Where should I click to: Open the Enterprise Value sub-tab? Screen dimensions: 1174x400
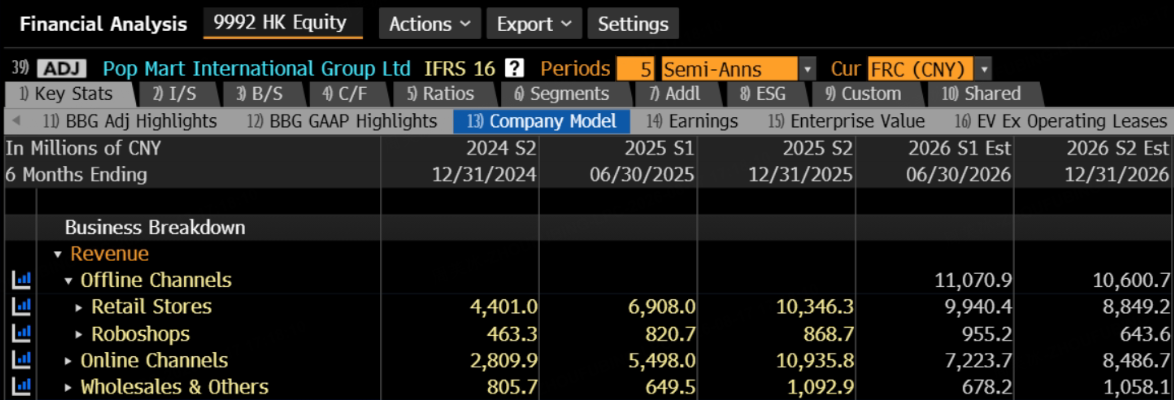pos(846,121)
